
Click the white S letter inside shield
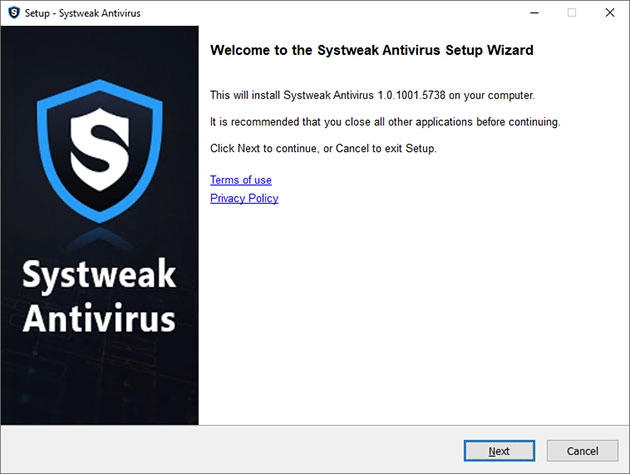(99, 143)
